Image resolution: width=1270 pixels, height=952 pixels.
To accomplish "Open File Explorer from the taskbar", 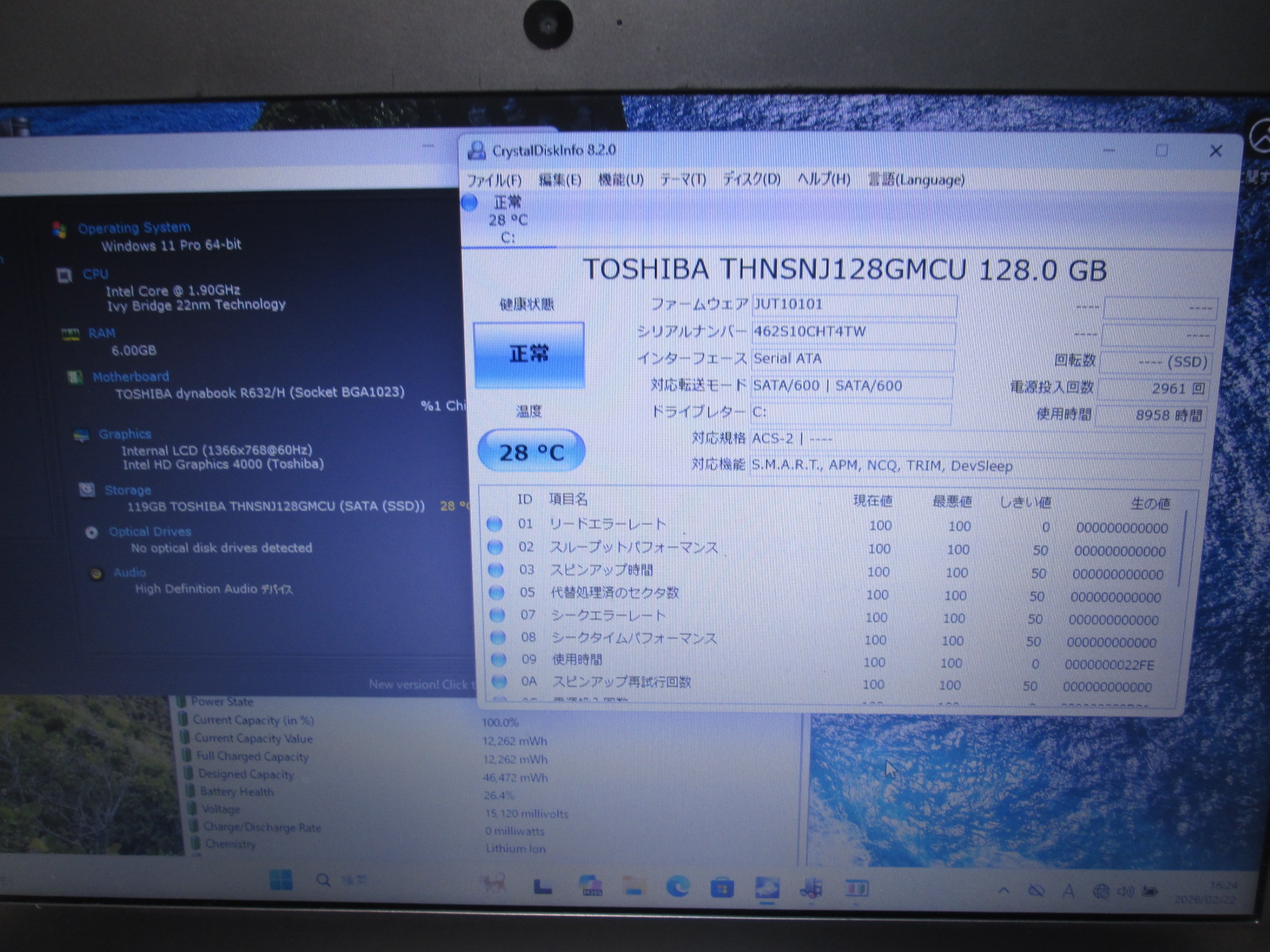I will [x=633, y=886].
